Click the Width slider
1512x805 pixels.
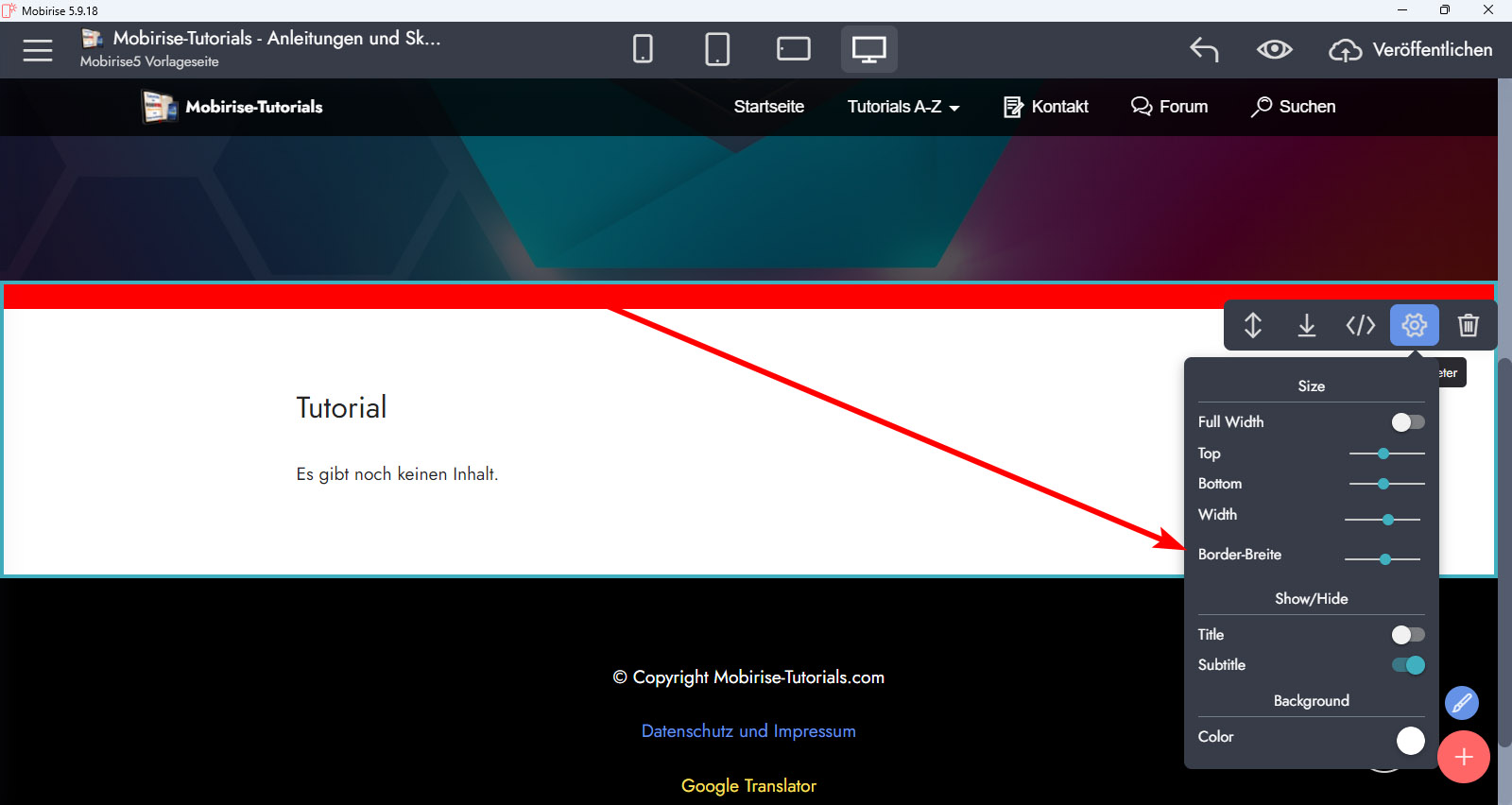(x=1383, y=520)
